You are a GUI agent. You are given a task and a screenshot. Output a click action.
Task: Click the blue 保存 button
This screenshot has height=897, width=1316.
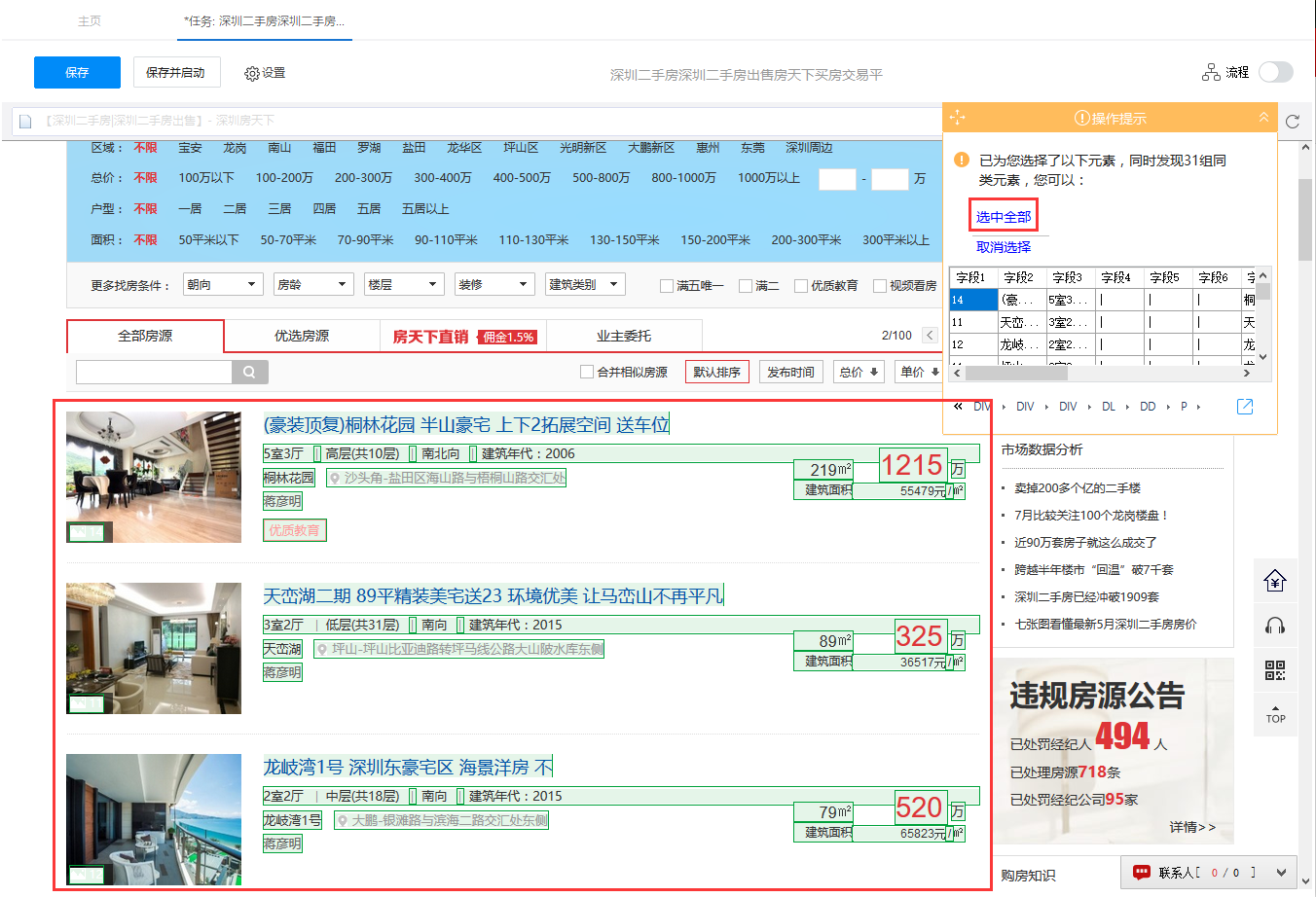(x=77, y=72)
